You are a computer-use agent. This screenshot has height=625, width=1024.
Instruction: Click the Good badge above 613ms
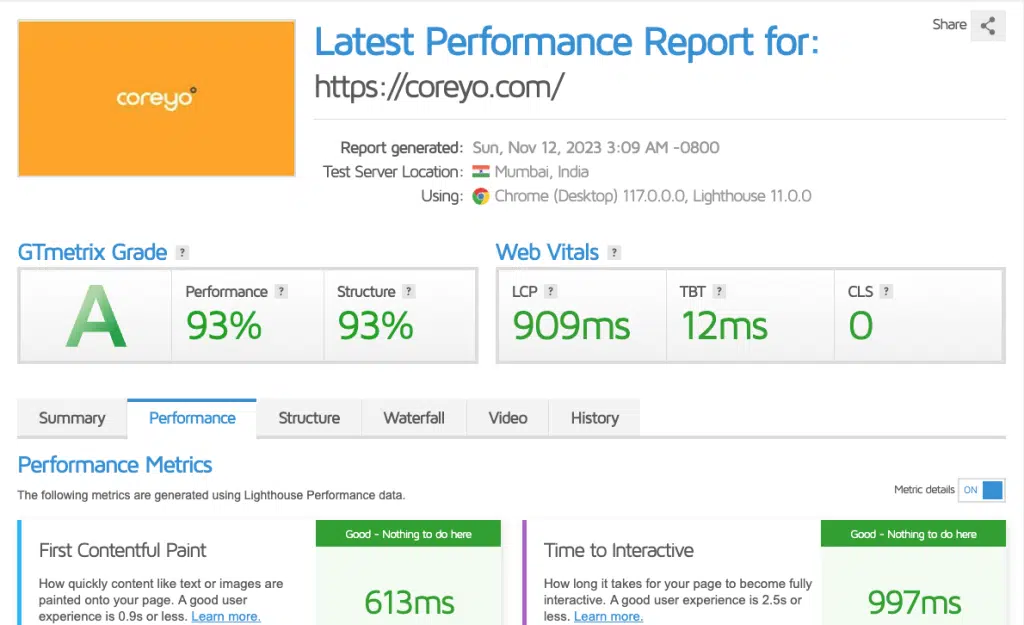pos(408,534)
